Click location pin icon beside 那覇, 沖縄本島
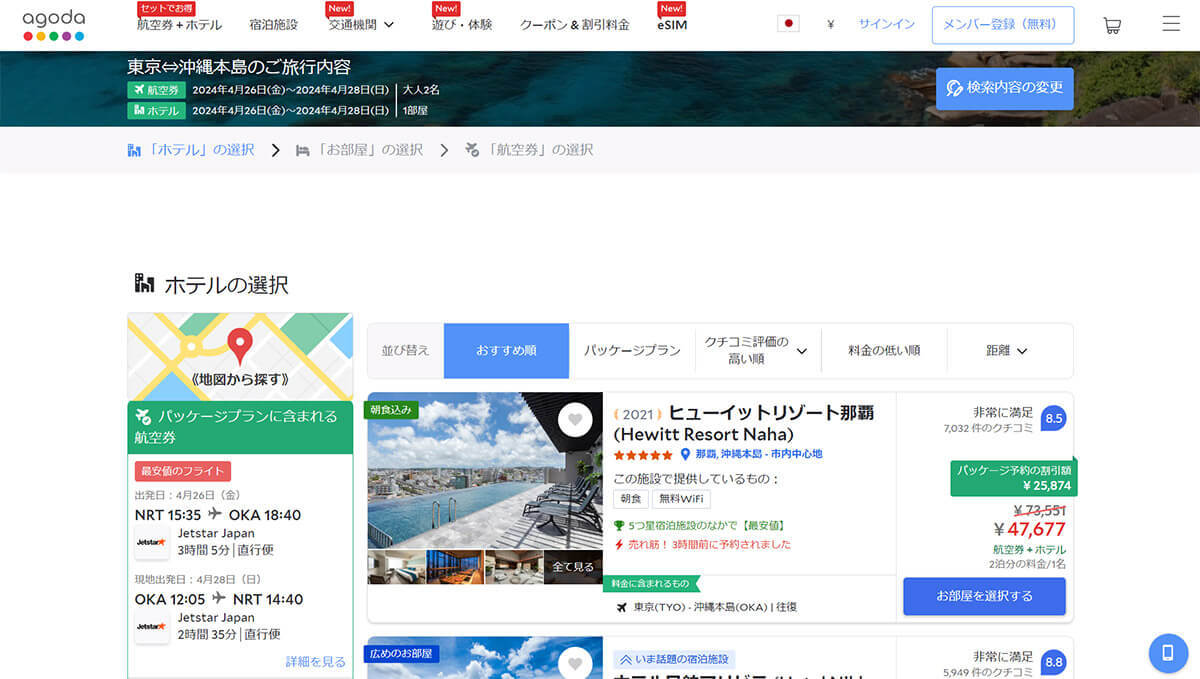 (686, 454)
